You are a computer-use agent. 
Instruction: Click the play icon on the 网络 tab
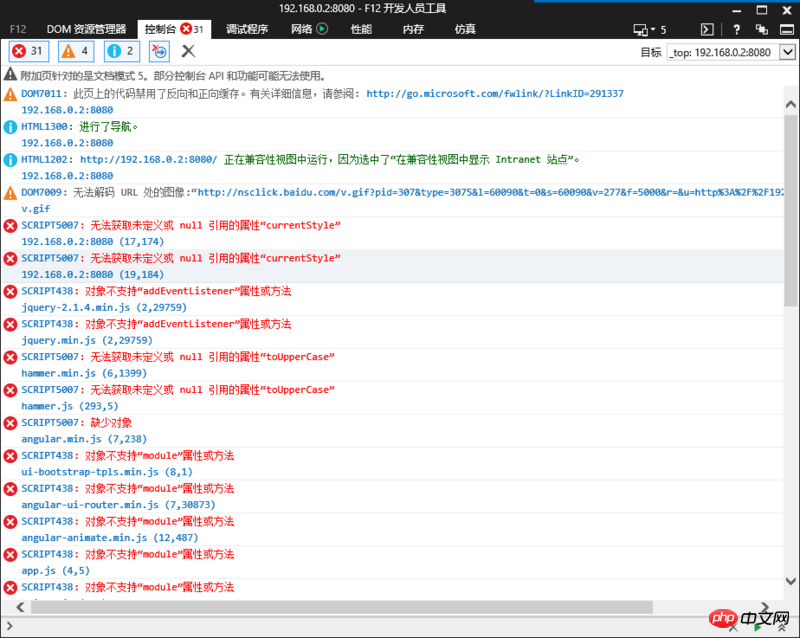[x=322, y=29]
